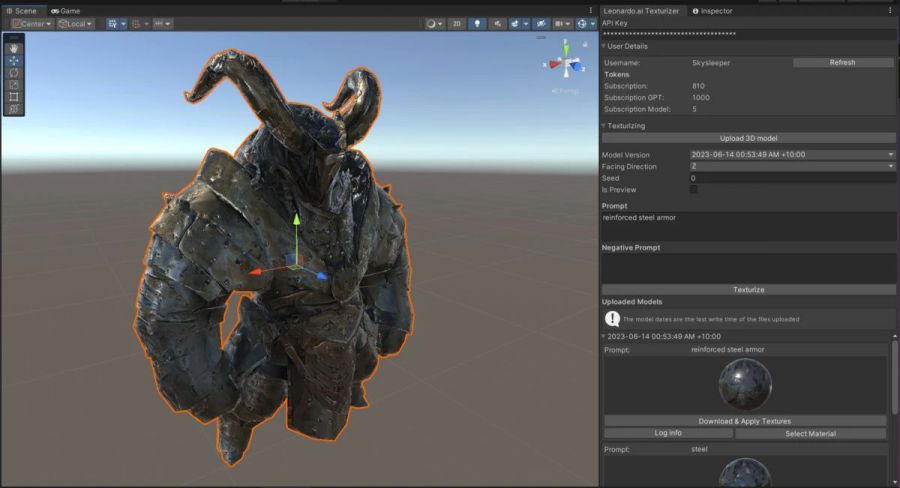Viewport: 900px width, 488px height.
Task: Switch to the Game tab
Action: (65, 11)
